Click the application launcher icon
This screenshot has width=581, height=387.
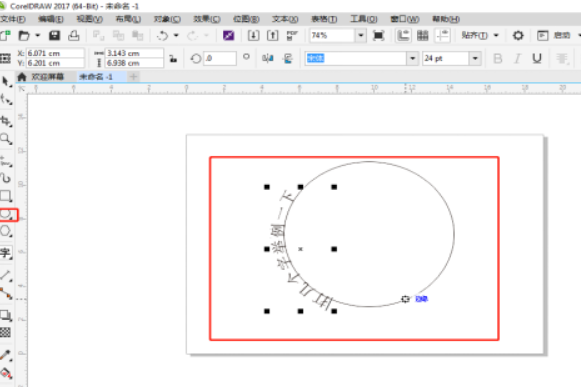click(x=542, y=36)
